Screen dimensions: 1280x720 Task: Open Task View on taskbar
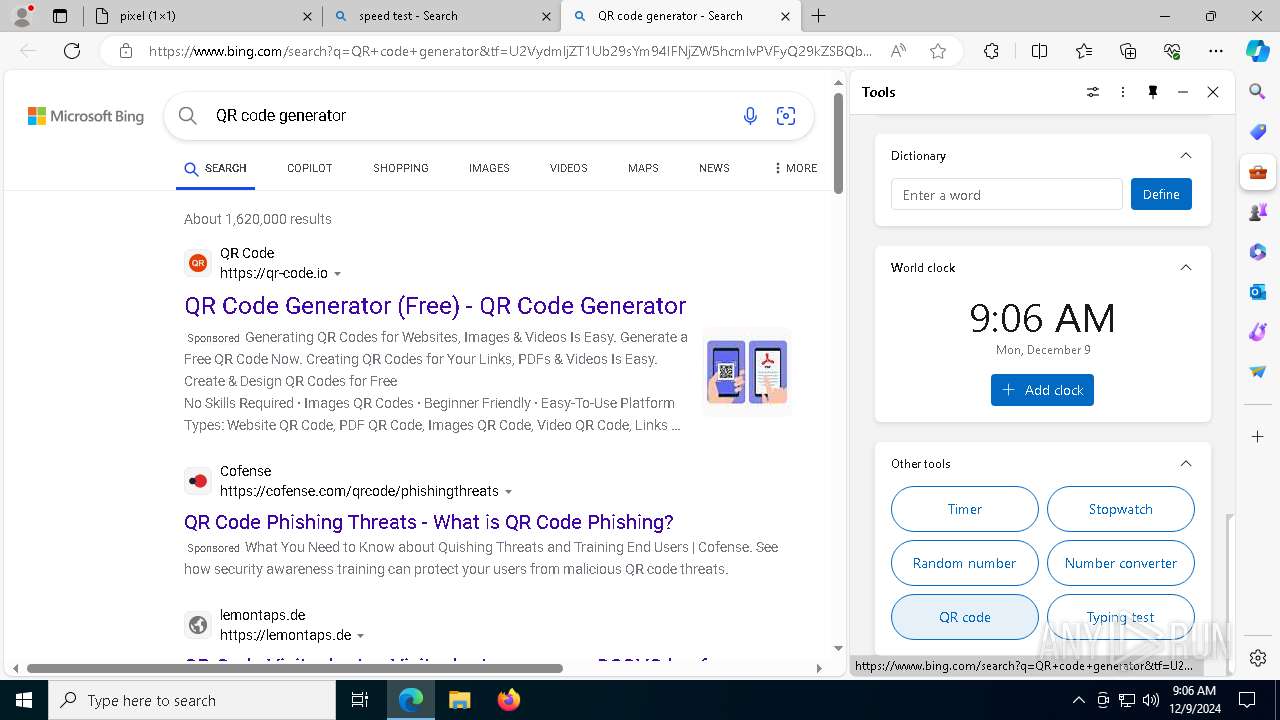coord(360,700)
